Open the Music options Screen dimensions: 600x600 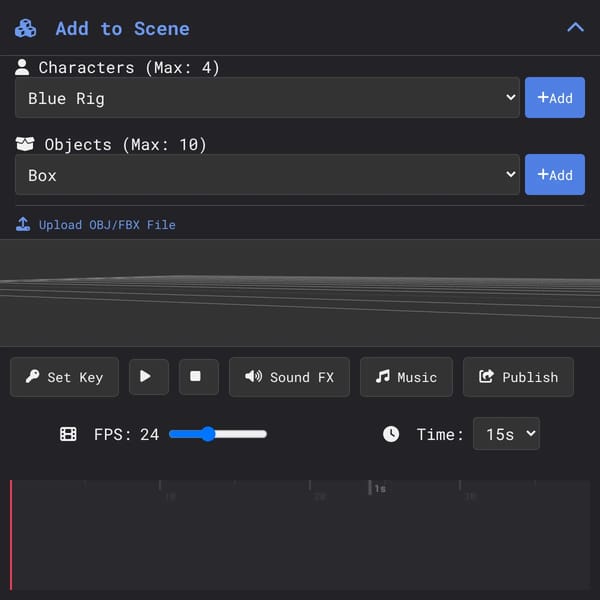[x=406, y=377]
